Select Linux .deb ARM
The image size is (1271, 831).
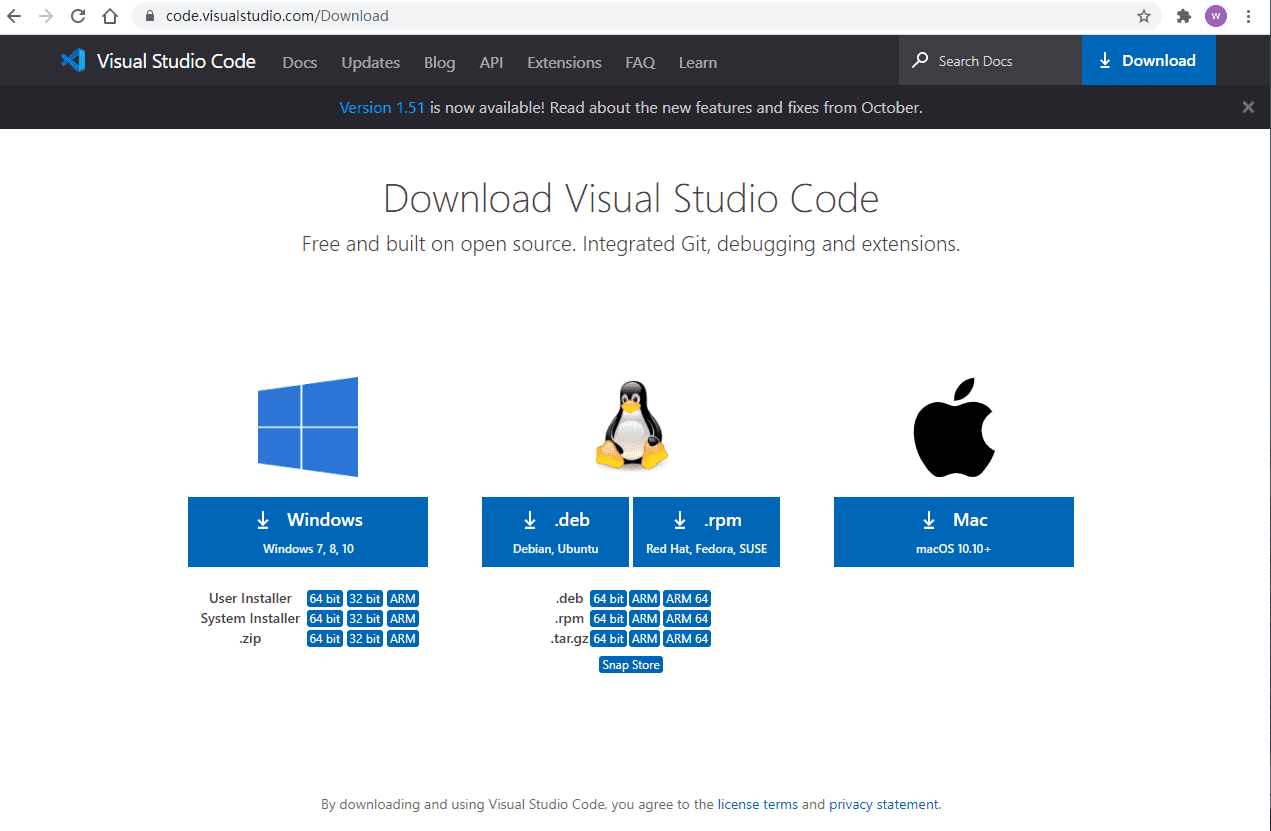pos(645,599)
